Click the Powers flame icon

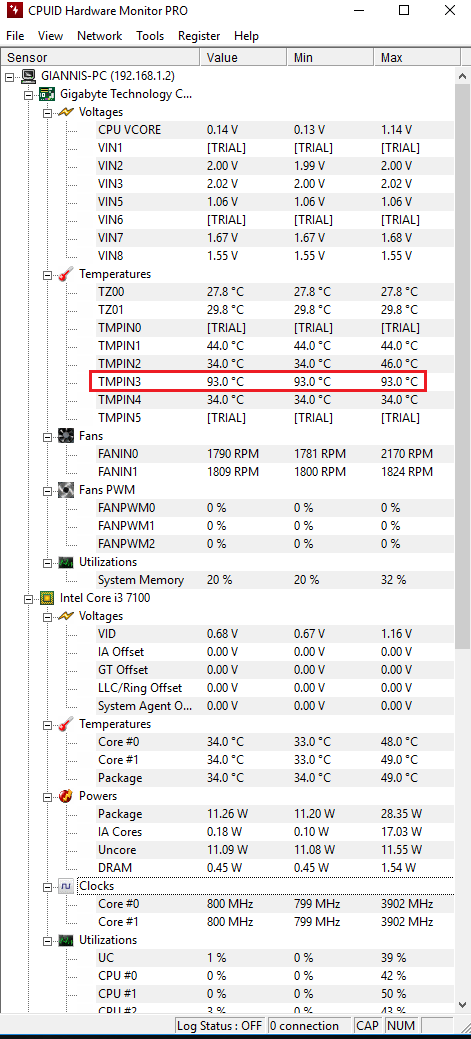66,795
